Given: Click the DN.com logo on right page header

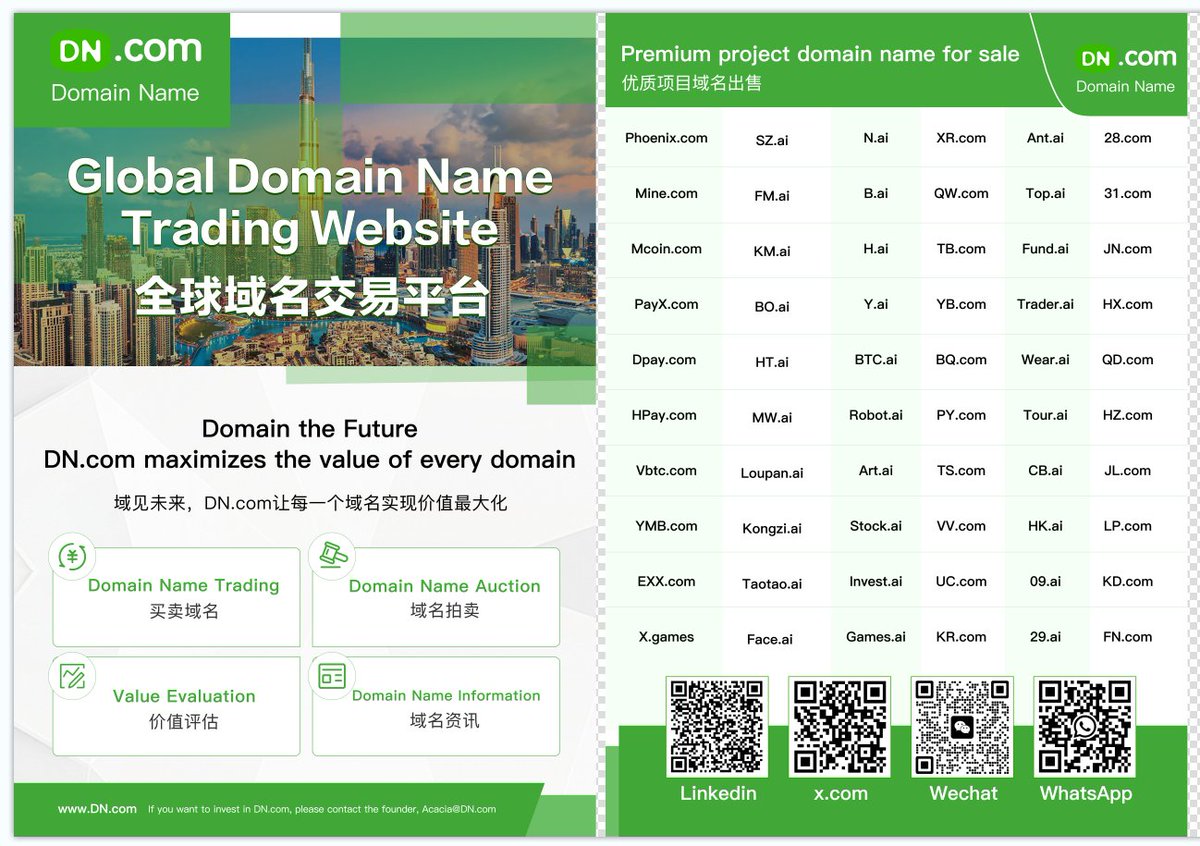Looking at the screenshot, I should tap(1126, 57).
